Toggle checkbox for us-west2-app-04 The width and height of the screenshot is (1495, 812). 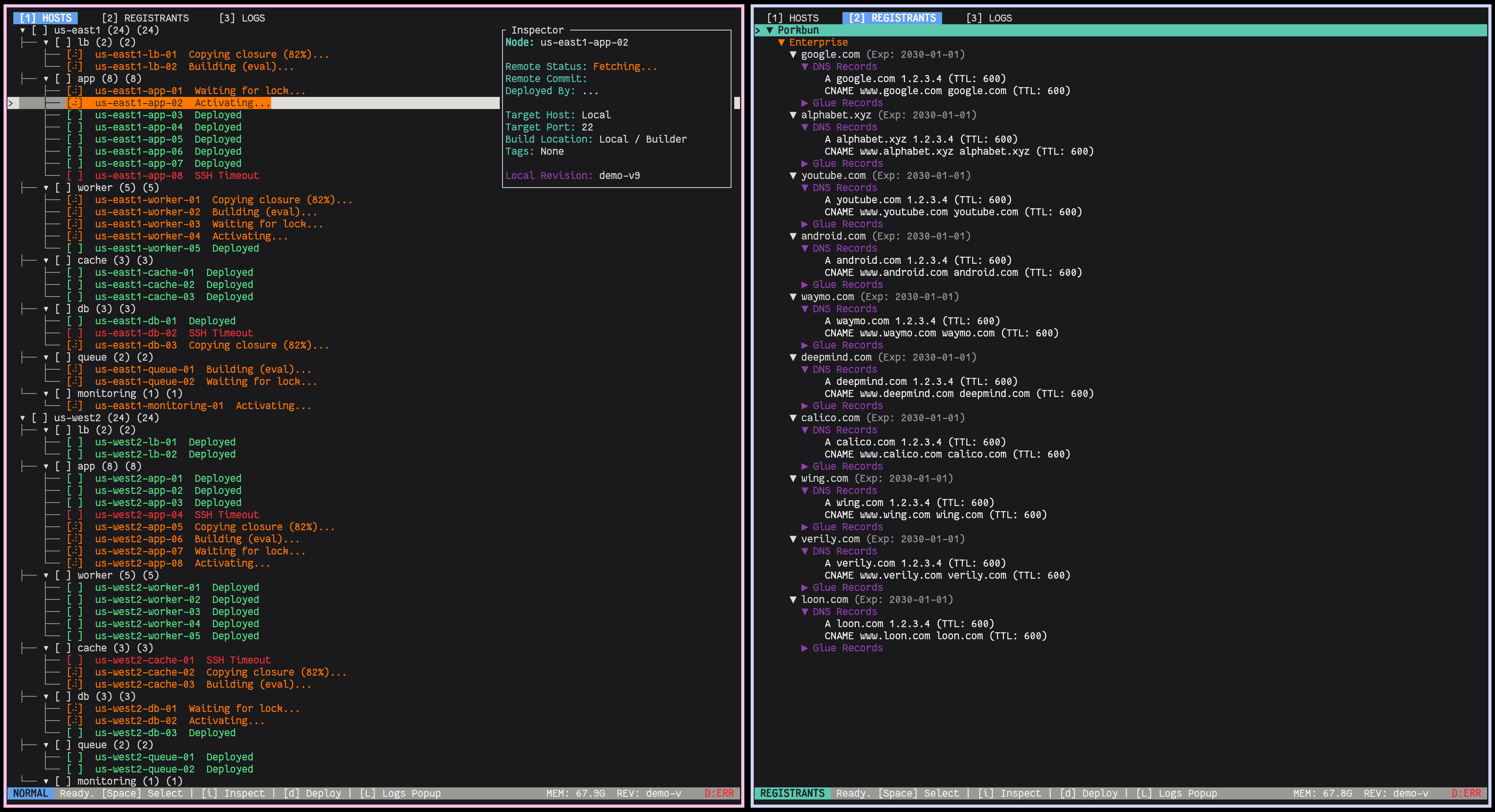[x=74, y=515]
